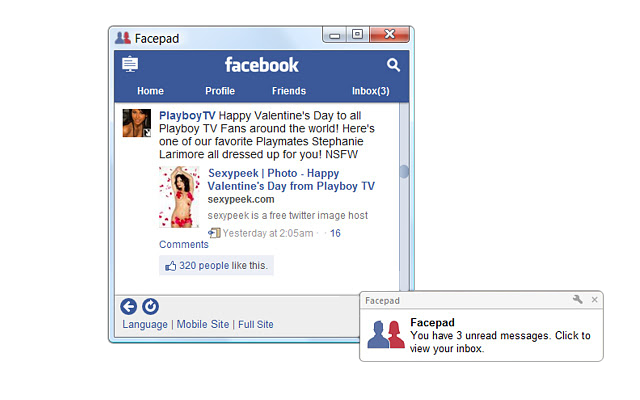Click the Language link

[x=145, y=324]
